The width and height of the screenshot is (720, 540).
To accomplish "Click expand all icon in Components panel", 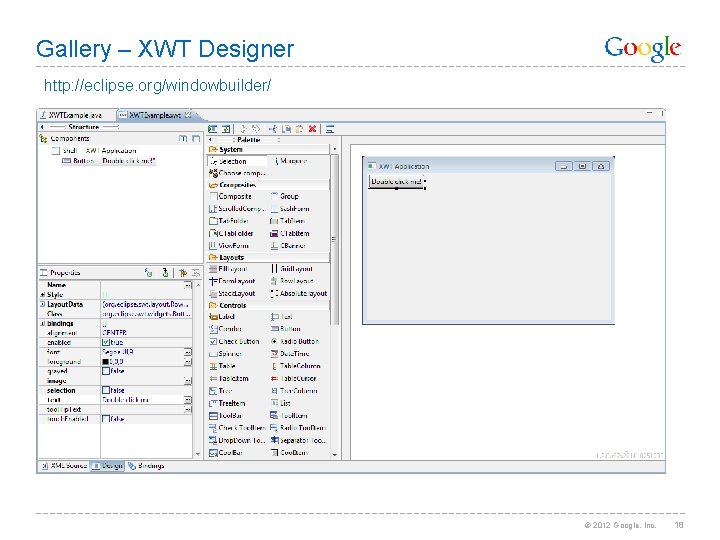I will [183, 138].
